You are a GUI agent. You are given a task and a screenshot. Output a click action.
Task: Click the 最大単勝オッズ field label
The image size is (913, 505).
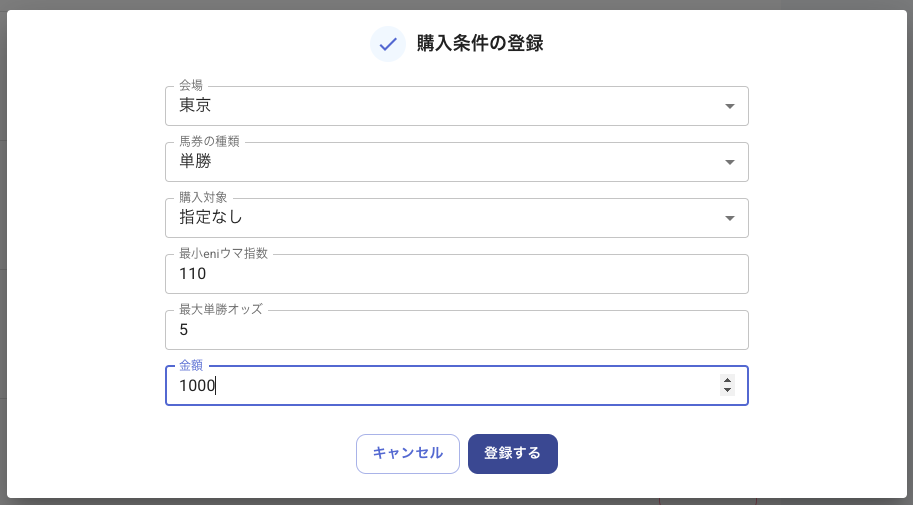click(221, 310)
